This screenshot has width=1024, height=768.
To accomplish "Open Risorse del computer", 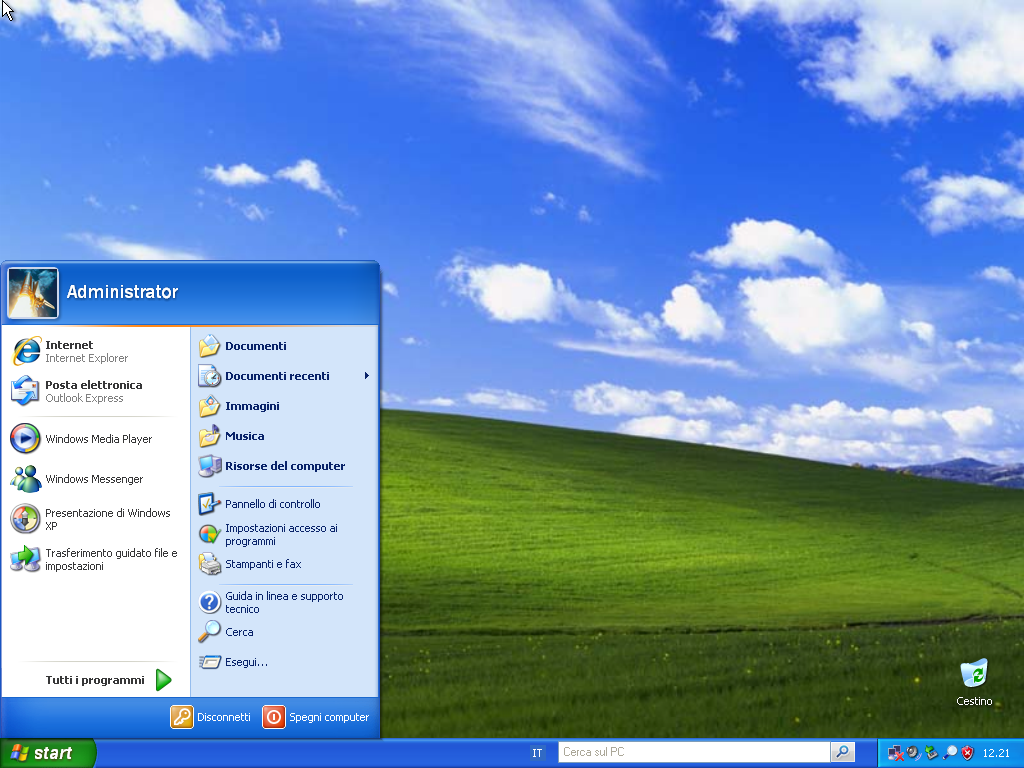I will pos(285,466).
